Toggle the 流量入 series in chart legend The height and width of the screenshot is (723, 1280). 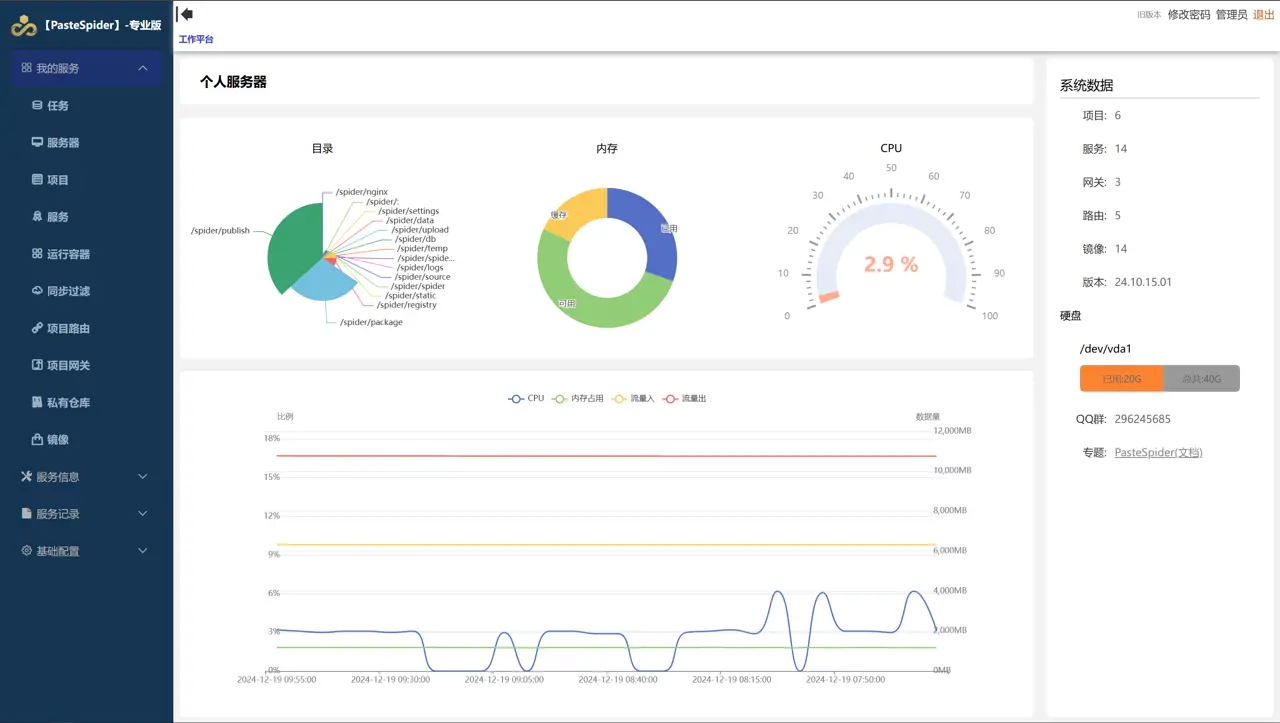tap(633, 398)
